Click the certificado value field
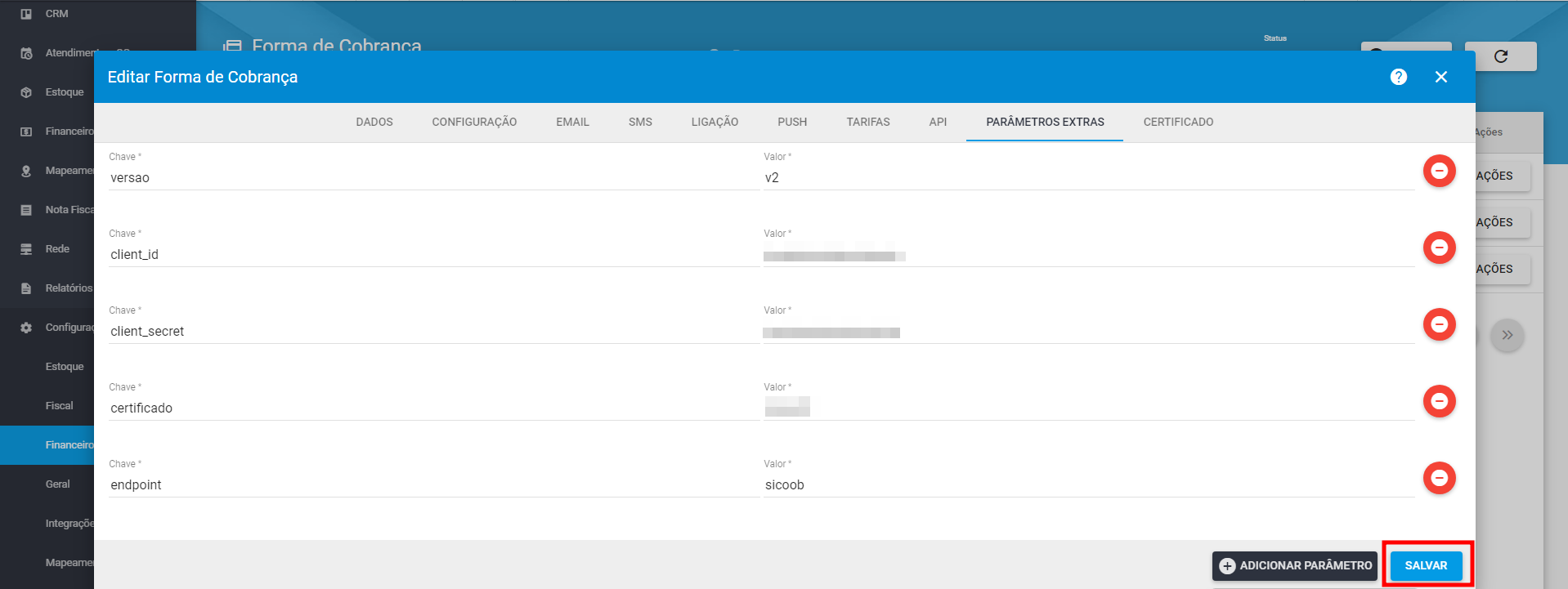Screen dimensions: 1568x589 1089,408
